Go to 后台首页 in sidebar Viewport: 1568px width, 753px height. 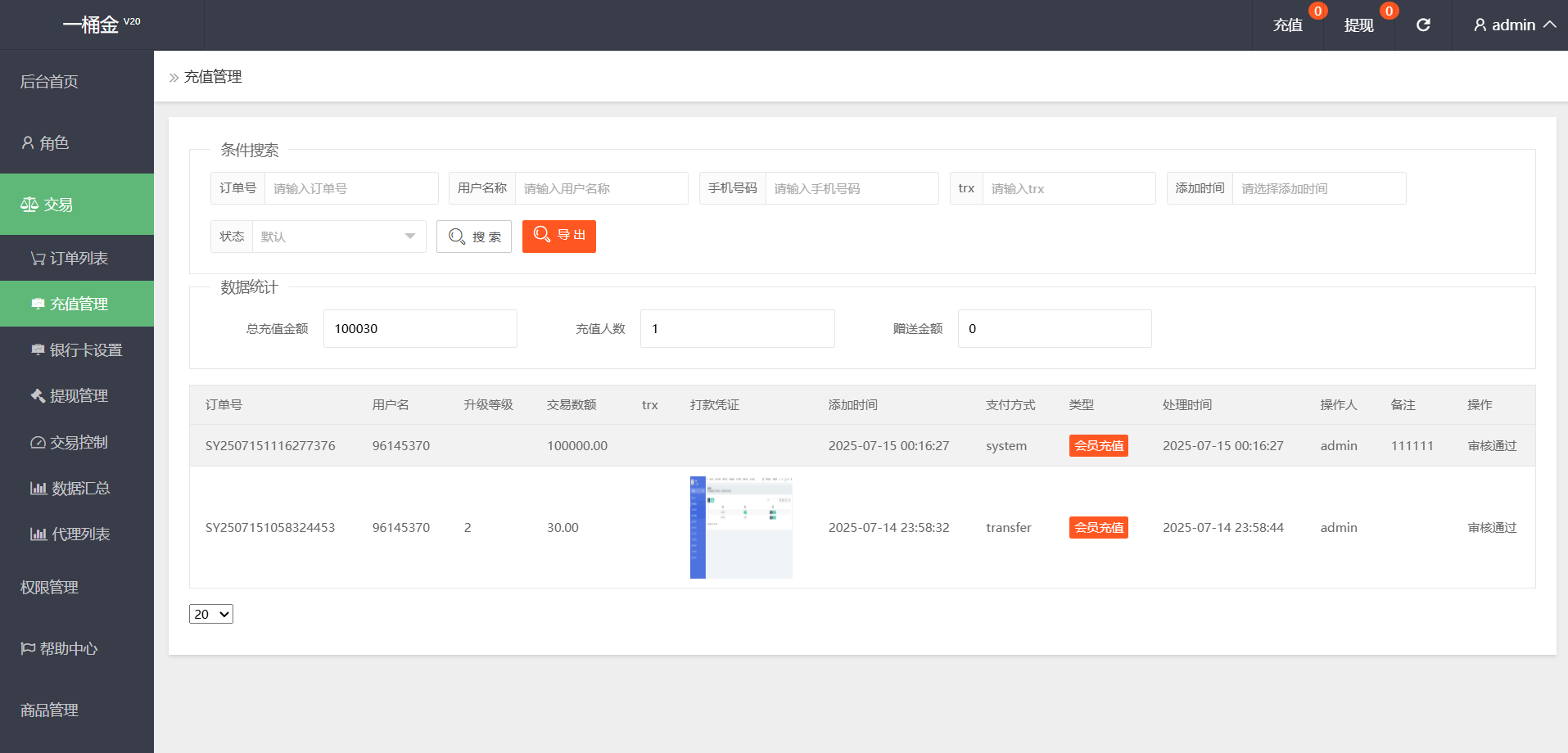tap(77, 81)
